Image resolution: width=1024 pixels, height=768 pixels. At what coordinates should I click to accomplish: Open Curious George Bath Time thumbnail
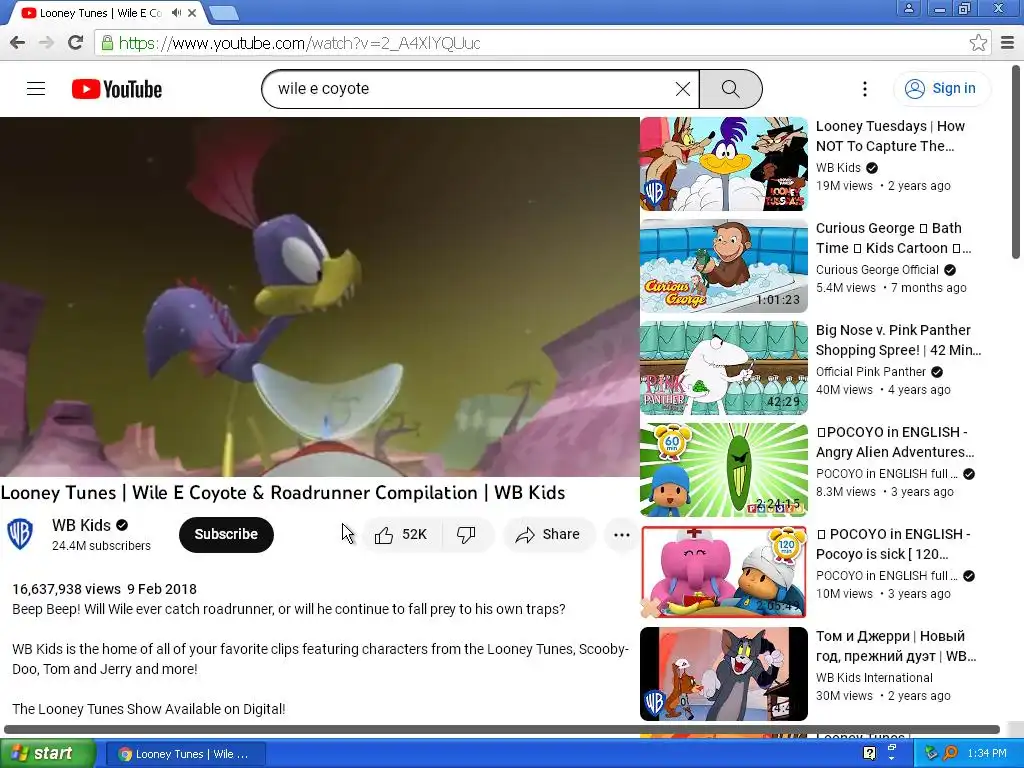click(x=724, y=266)
